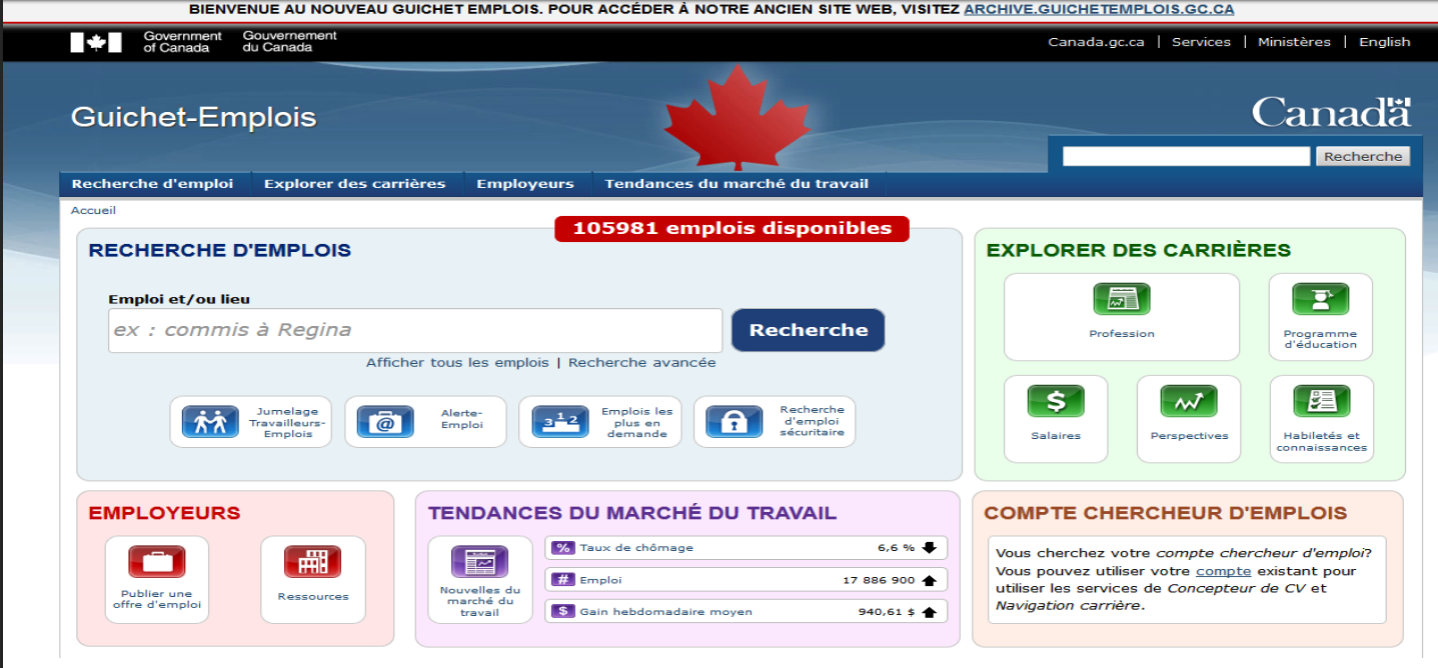This screenshot has width=1438, height=668.
Task: Click the Emploi statistics row label
Action: [x=600, y=580]
